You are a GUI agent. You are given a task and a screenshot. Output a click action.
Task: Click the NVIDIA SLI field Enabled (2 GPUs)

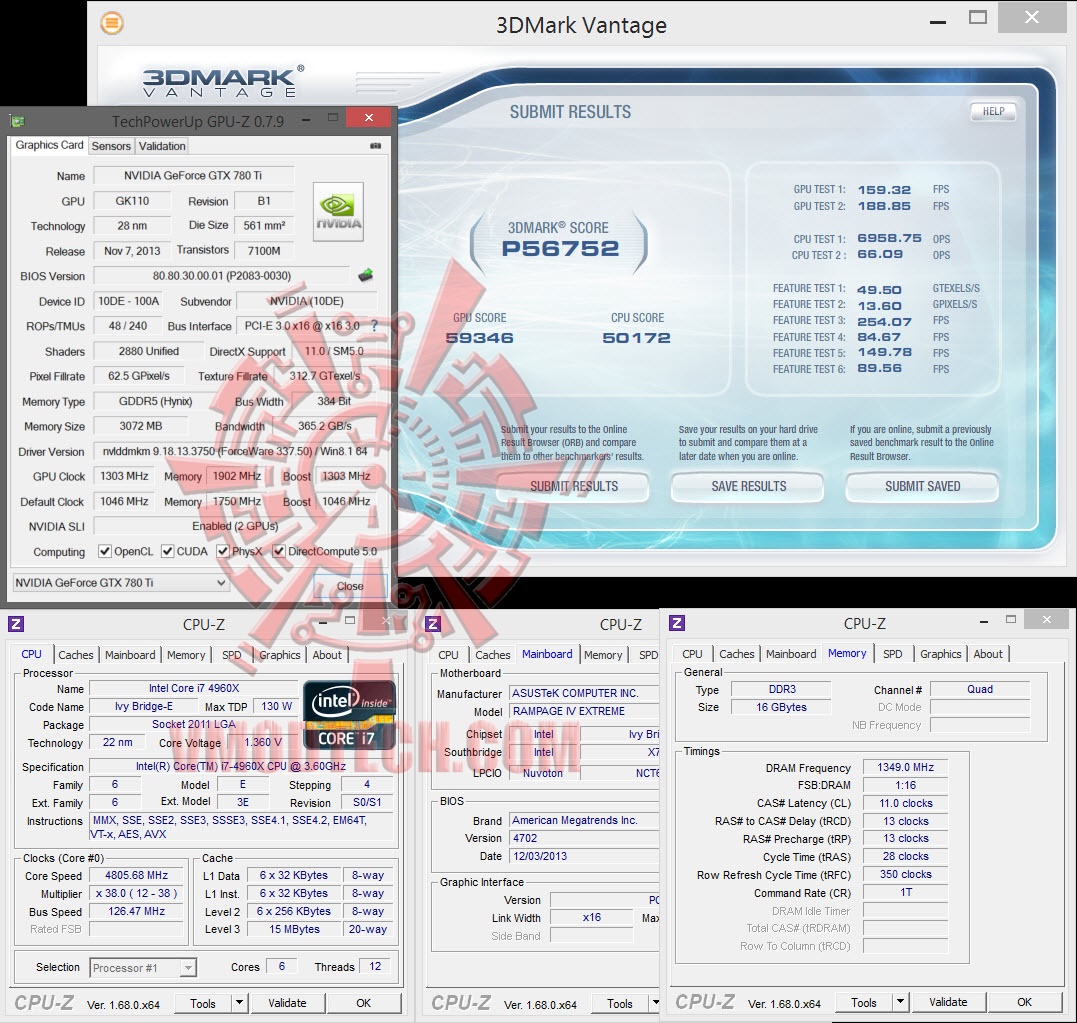235,526
